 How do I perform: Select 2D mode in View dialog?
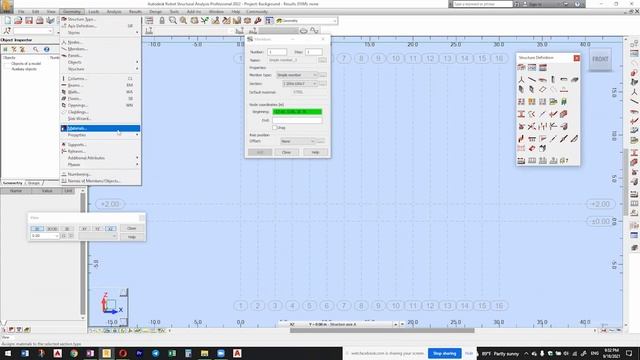coord(37,229)
